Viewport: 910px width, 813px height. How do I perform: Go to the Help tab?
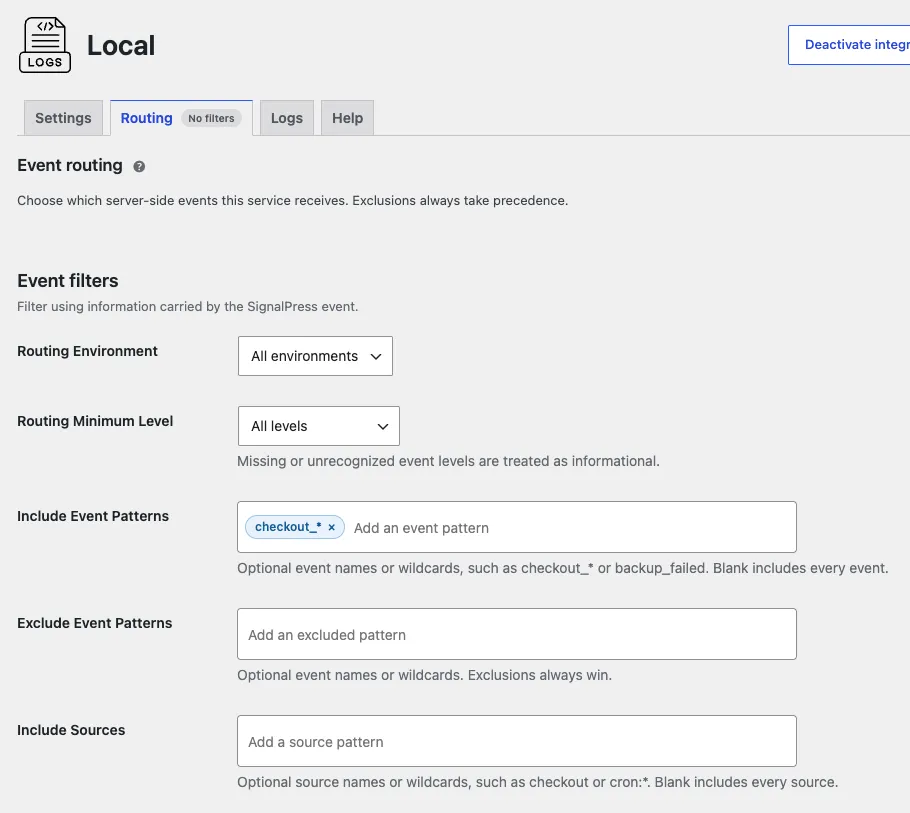(x=348, y=118)
